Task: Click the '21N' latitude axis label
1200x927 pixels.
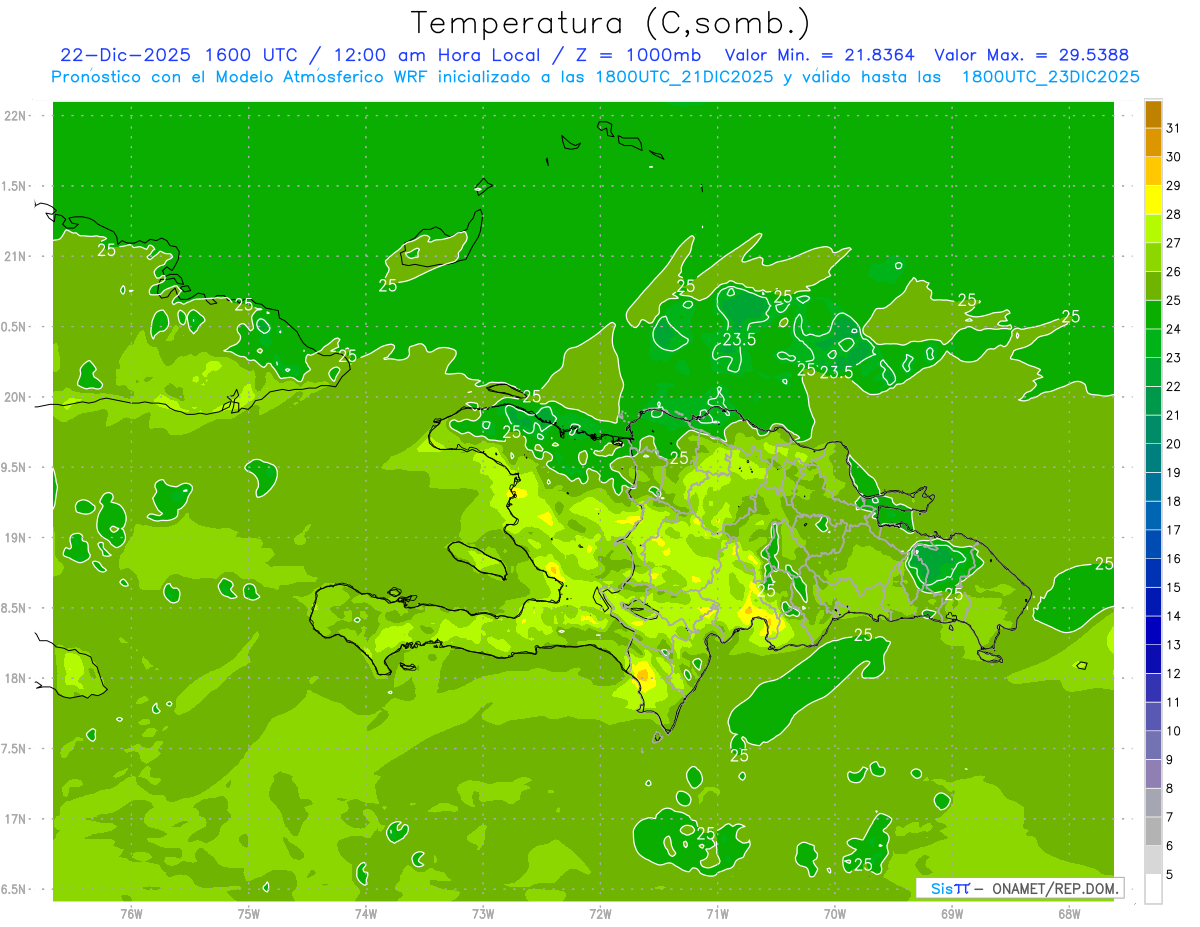Action: [x=15, y=256]
